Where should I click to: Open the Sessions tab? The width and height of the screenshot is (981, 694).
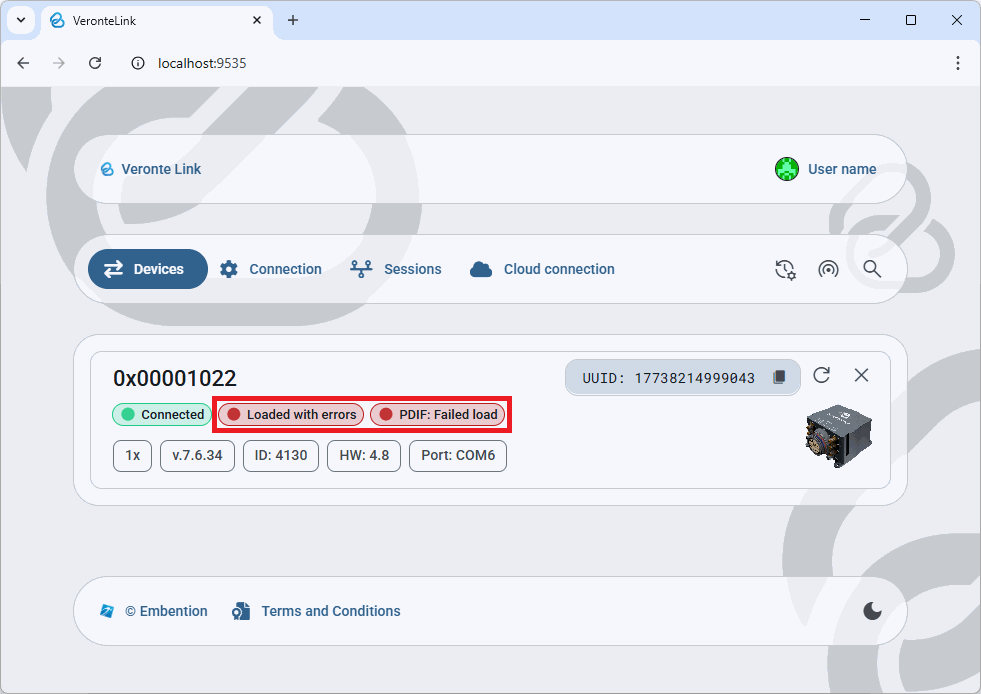pyautogui.click(x=396, y=269)
